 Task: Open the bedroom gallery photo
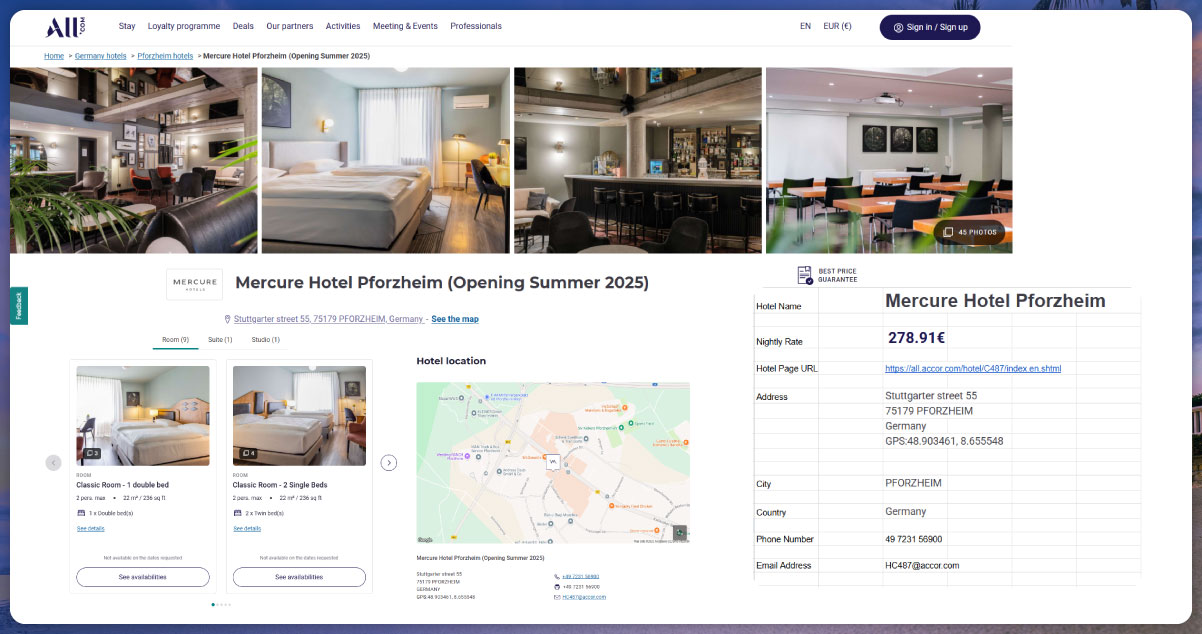click(386, 160)
